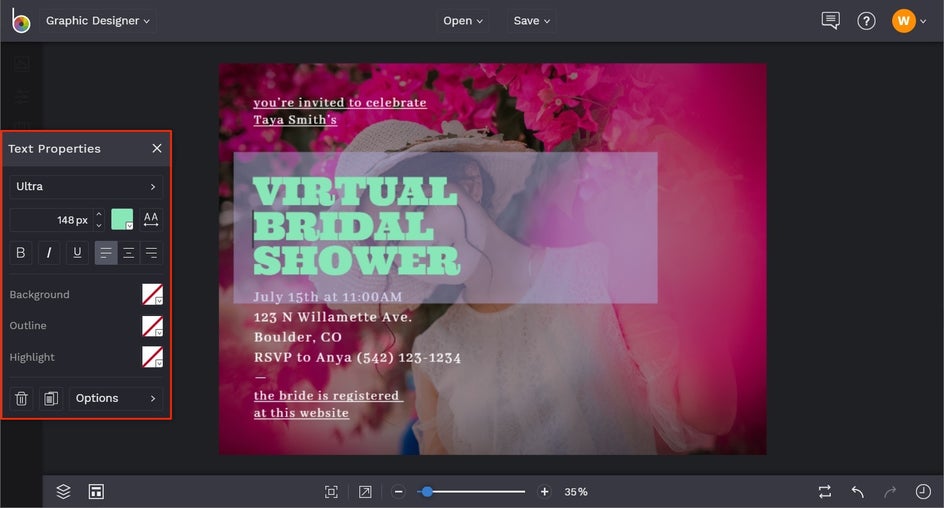Toggle bold formatting
This screenshot has height=508, width=944.
click(x=20, y=253)
